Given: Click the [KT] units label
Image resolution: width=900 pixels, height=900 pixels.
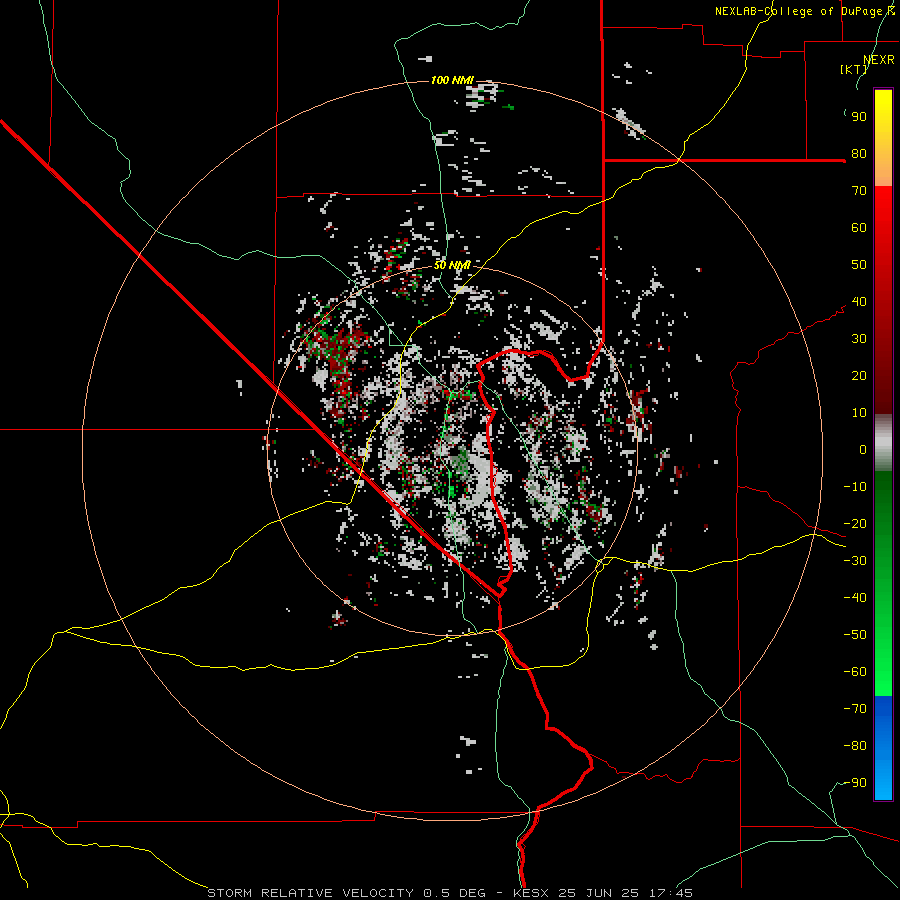Looking at the screenshot, I should (x=854, y=69).
